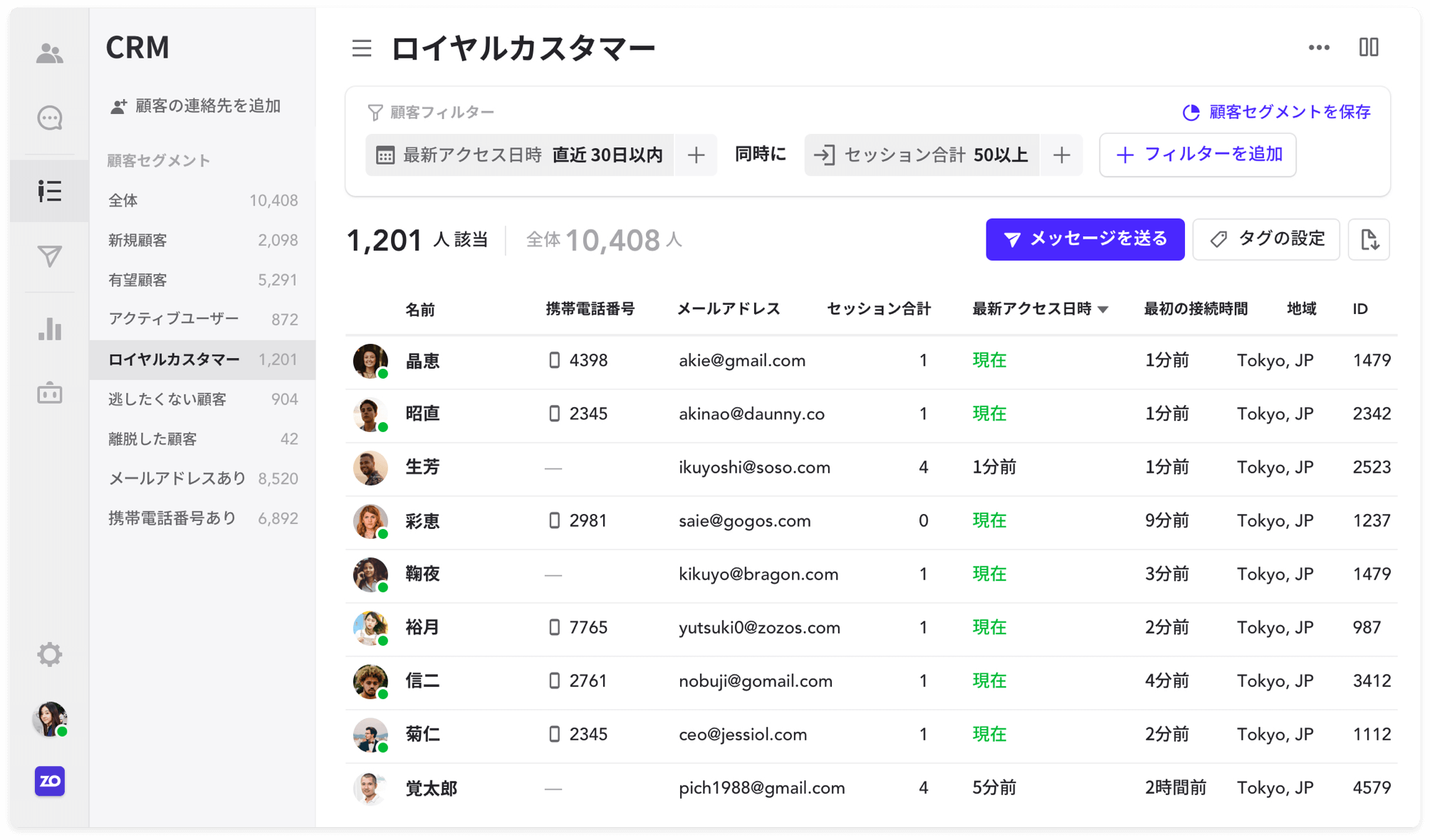Change the 直近30日以内 date filter
The height and width of the screenshot is (840, 1430).
pyautogui.click(x=607, y=154)
